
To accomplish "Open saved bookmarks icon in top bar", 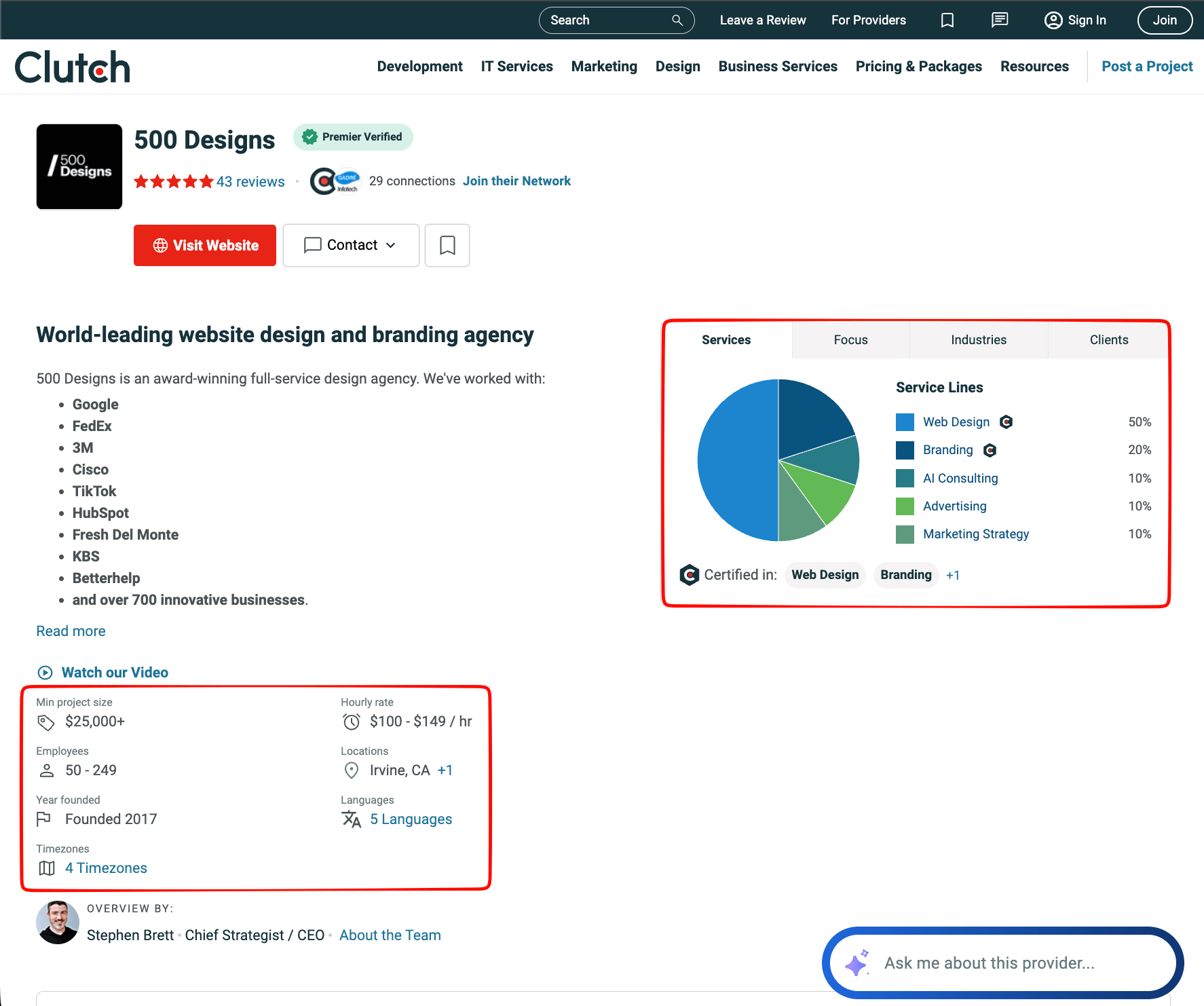I will click(x=947, y=20).
